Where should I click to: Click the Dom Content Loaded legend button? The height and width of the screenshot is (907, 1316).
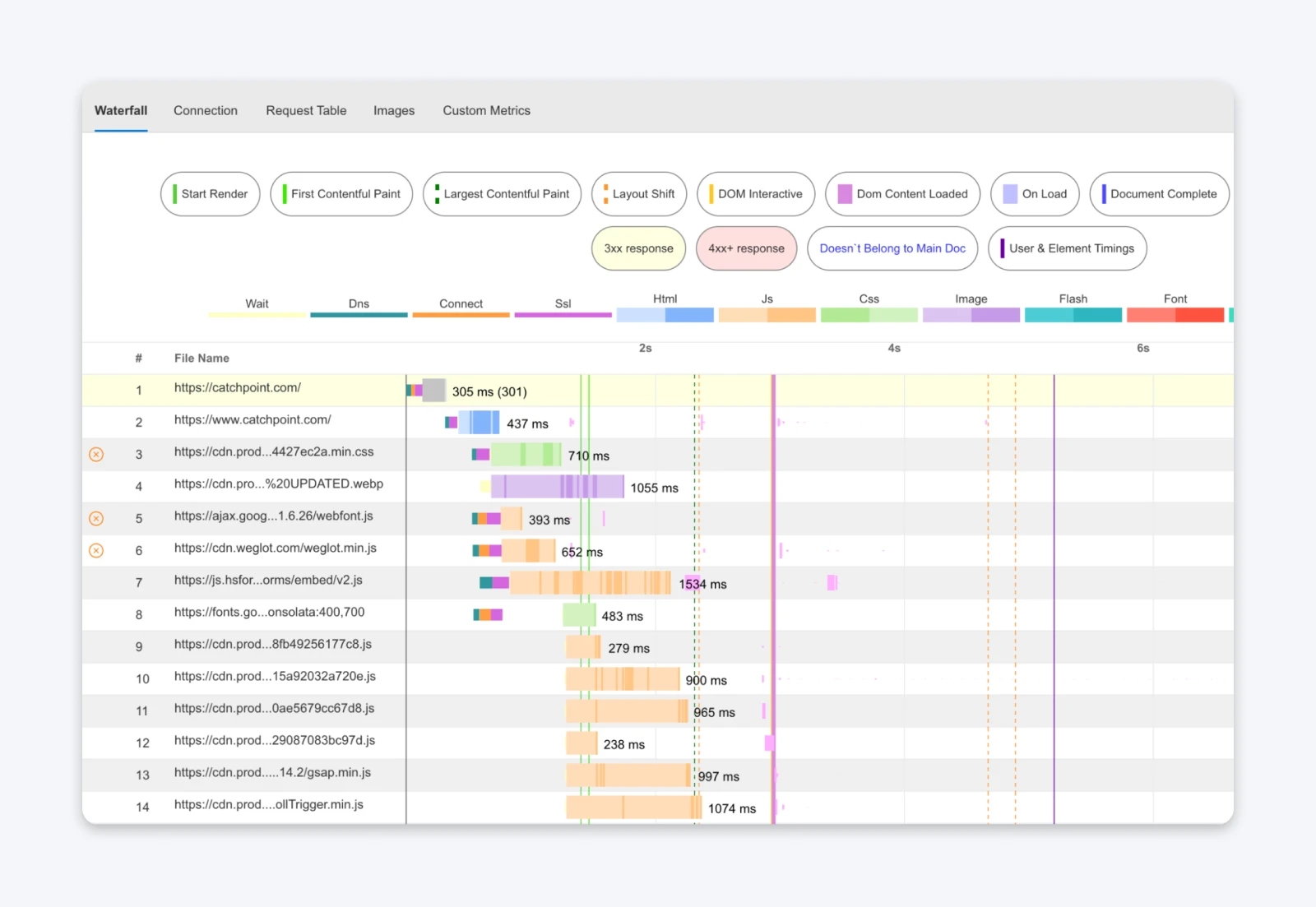(902, 194)
